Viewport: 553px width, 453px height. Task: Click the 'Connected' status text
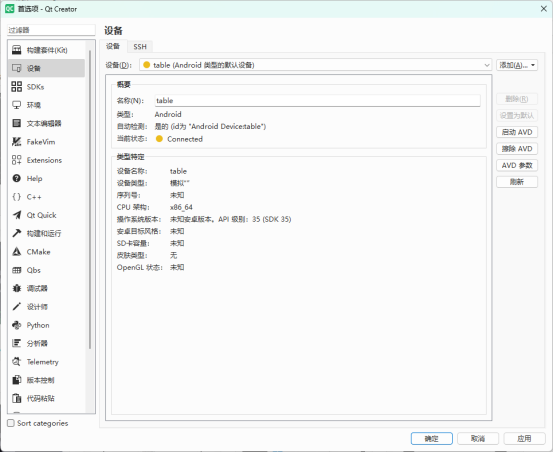[x=185, y=139]
